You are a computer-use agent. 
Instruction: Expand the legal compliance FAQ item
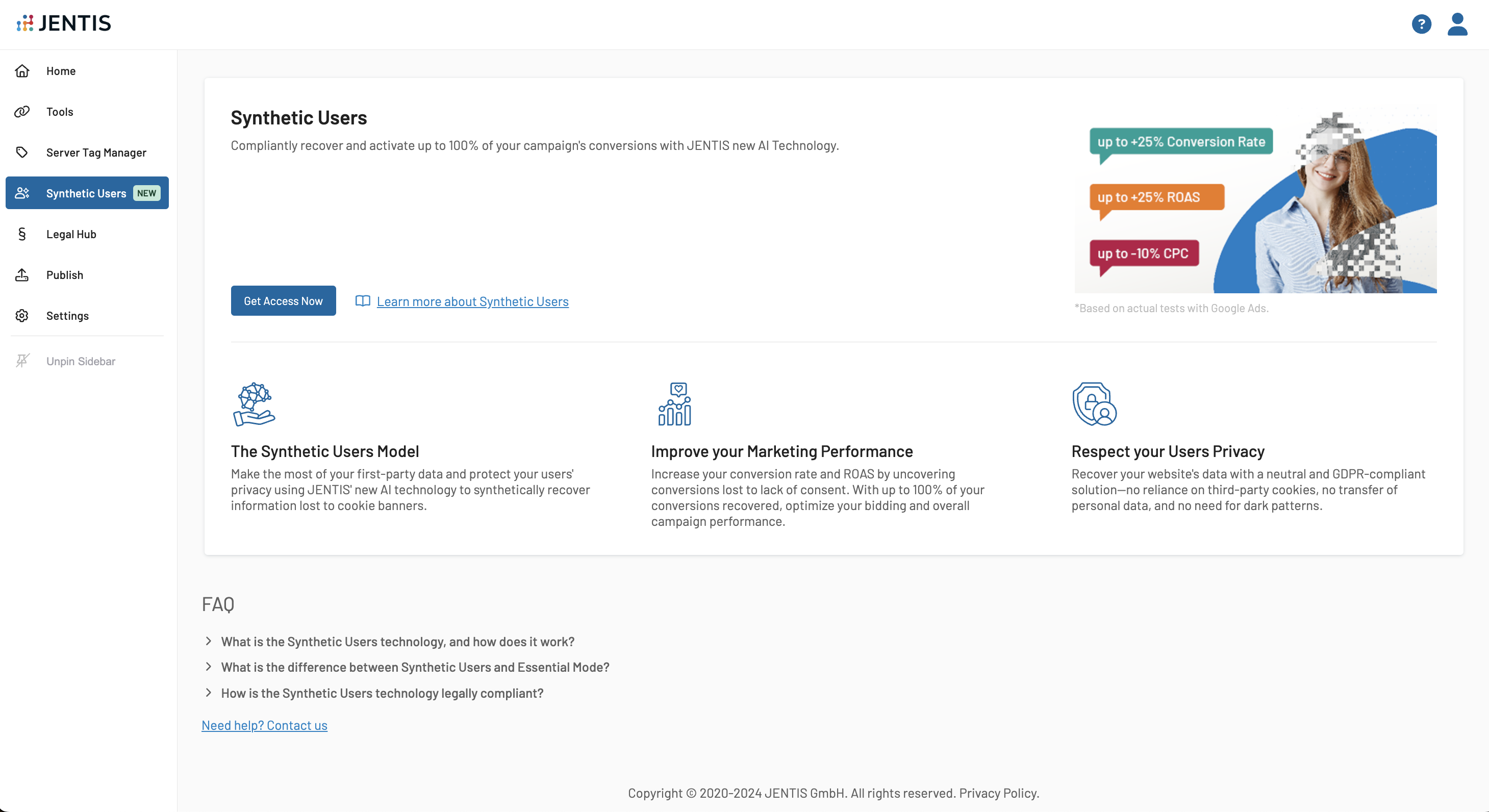(382, 692)
